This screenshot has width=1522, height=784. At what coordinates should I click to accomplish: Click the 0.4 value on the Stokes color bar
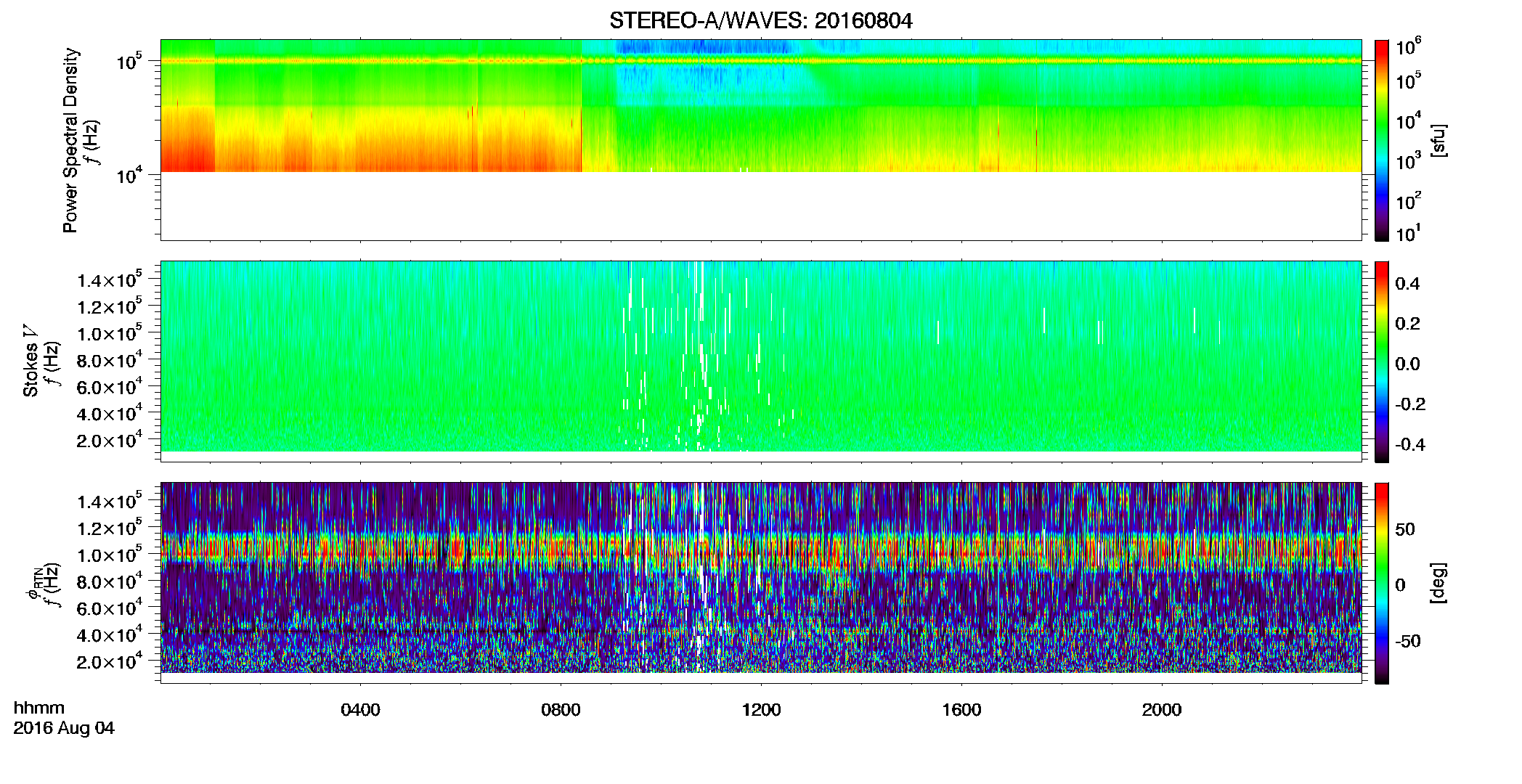click(1407, 284)
